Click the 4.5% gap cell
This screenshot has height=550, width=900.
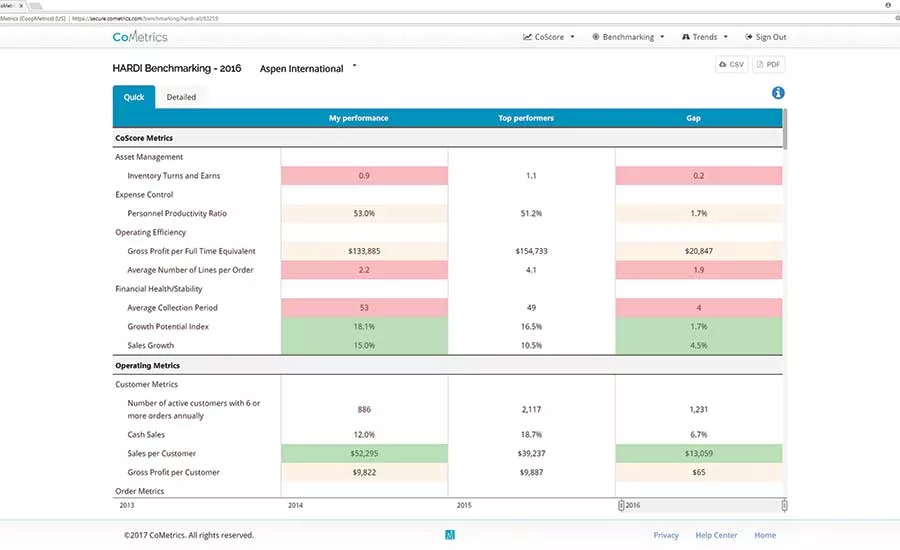pos(699,345)
